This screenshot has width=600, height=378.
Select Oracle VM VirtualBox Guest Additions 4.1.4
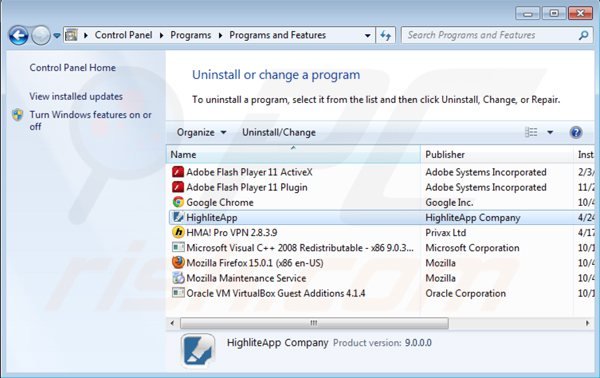tap(276, 293)
